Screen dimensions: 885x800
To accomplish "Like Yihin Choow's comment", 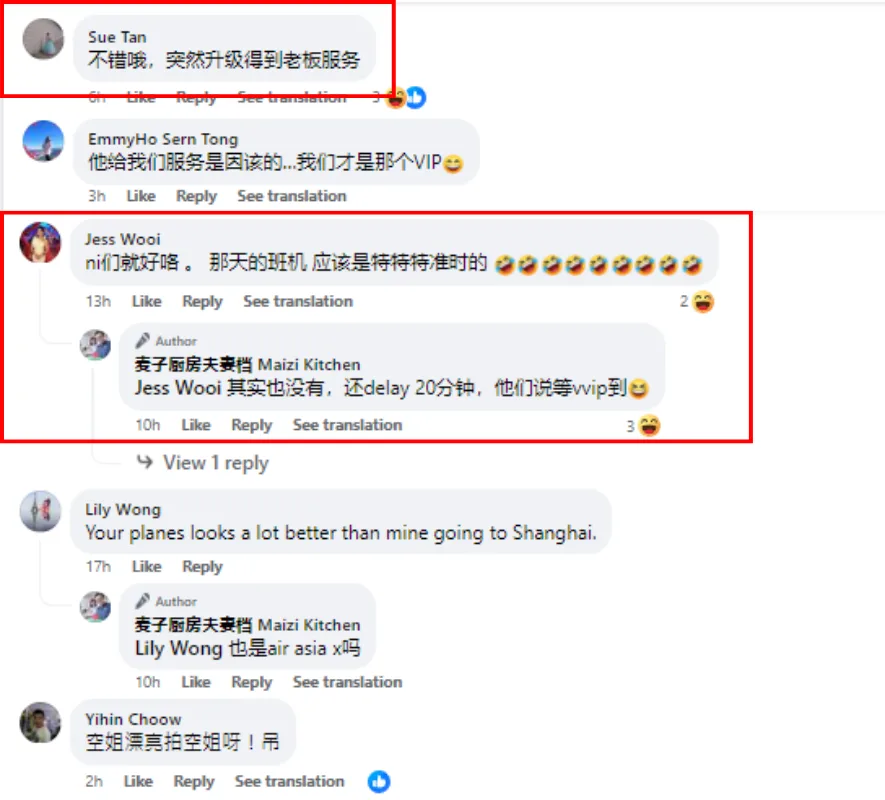I will pos(138,781).
